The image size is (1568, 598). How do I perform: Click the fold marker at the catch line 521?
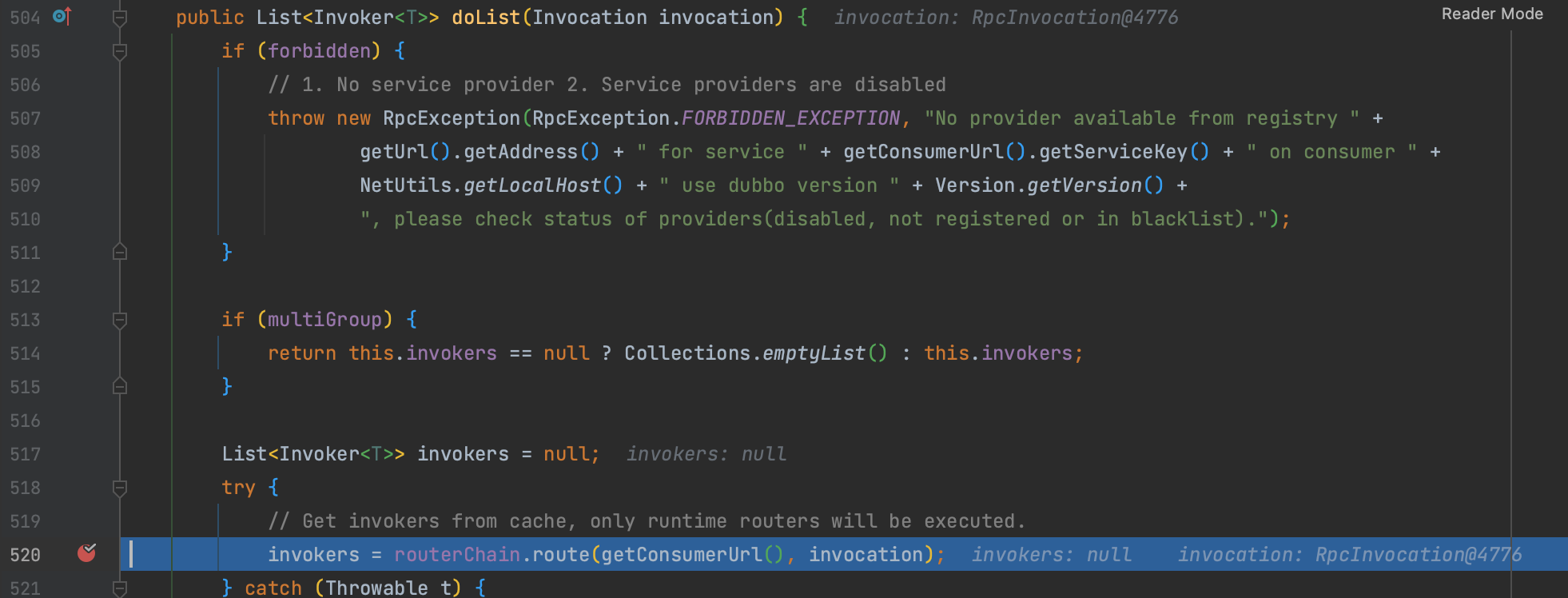120,588
